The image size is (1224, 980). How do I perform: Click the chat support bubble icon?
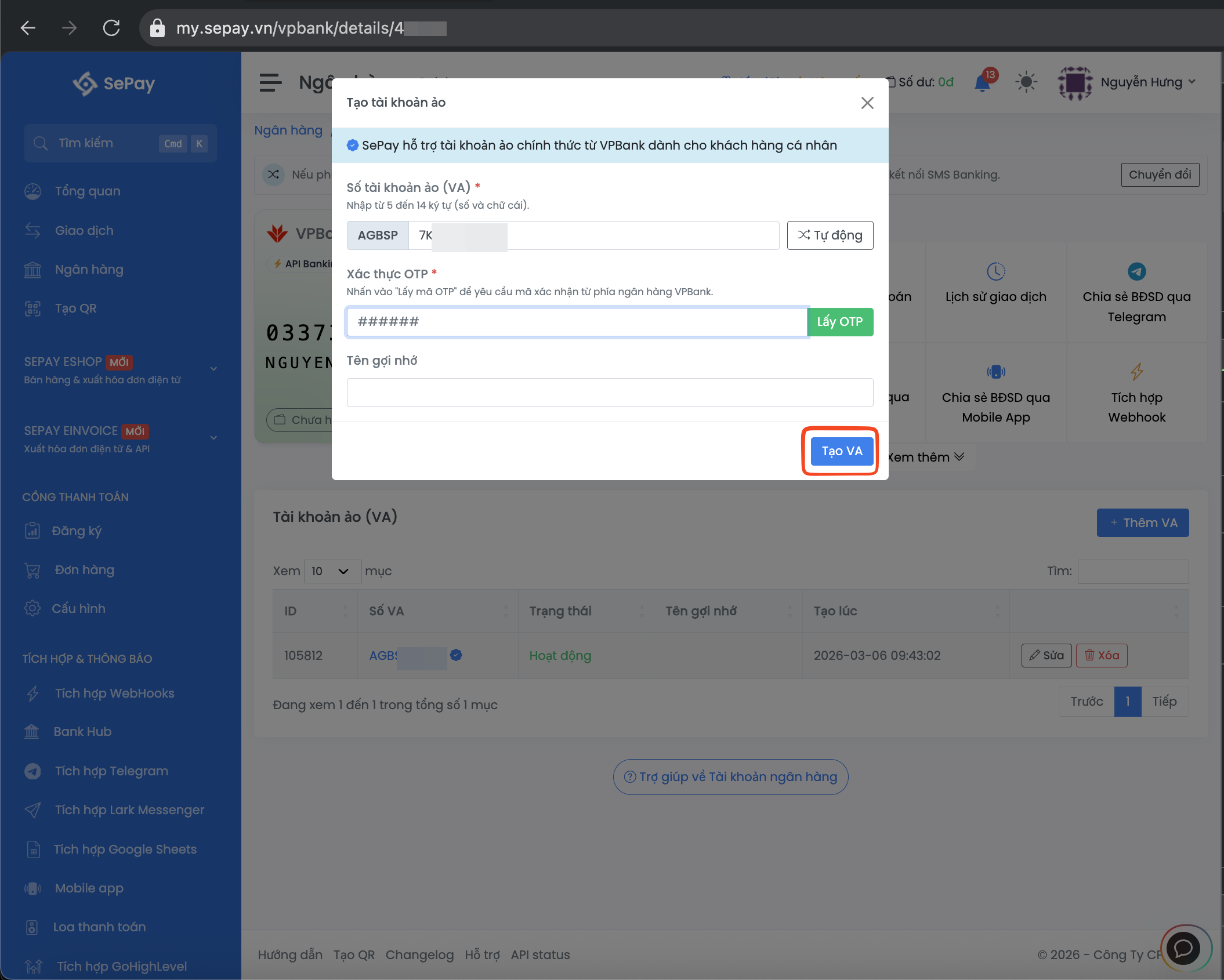click(1183, 948)
